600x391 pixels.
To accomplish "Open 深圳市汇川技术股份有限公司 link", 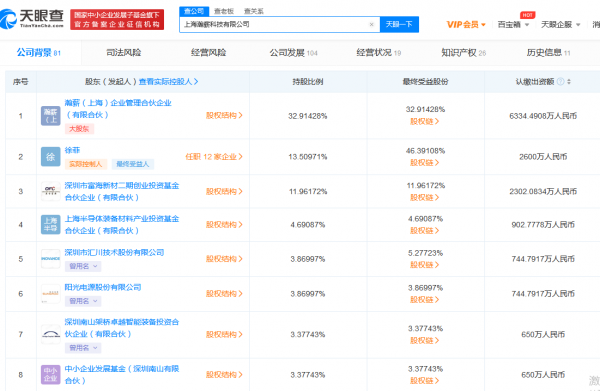I will tap(114, 253).
